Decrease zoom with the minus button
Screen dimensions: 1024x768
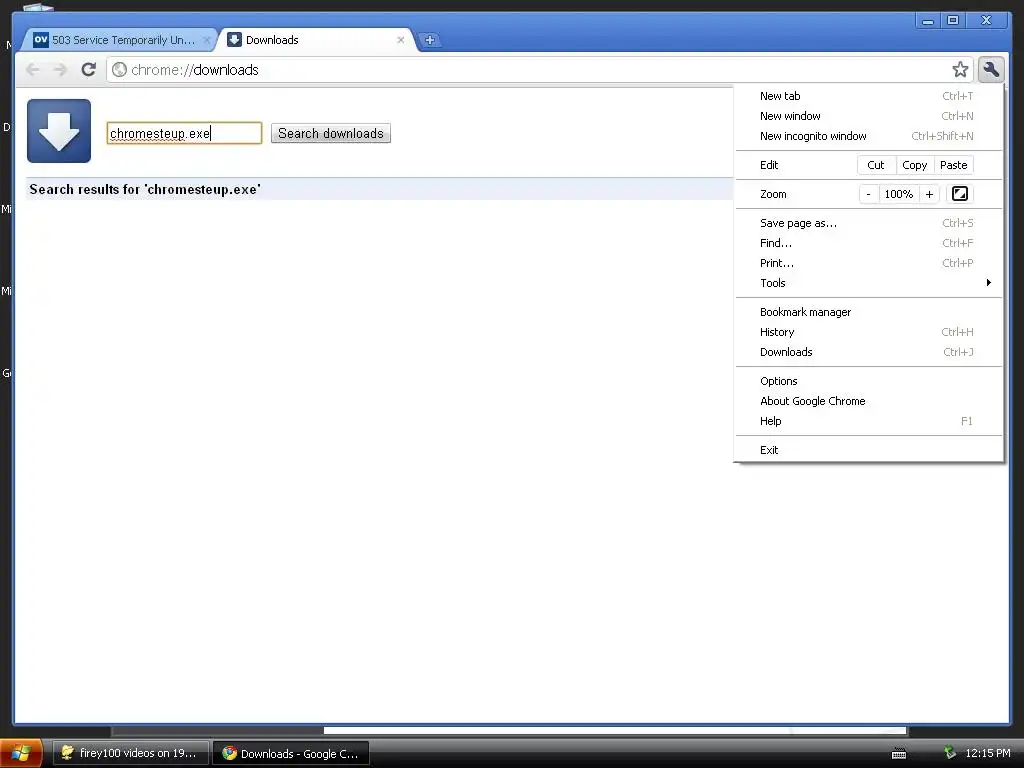[869, 194]
